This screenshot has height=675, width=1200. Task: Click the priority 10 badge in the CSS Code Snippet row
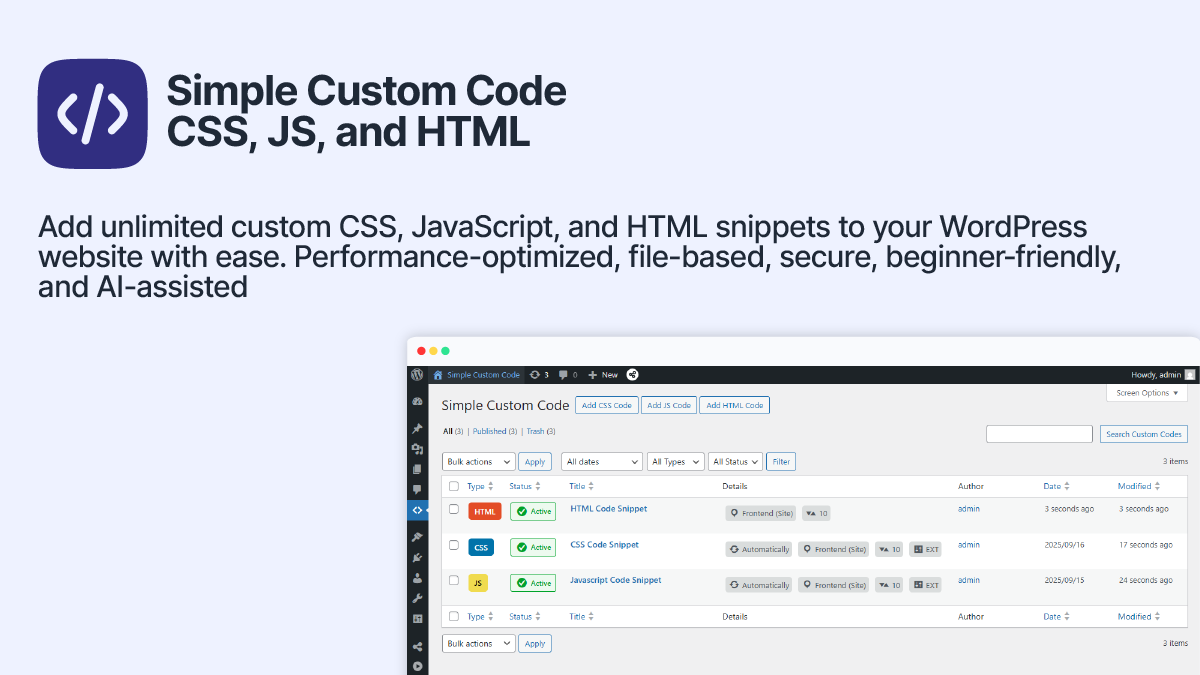889,549
